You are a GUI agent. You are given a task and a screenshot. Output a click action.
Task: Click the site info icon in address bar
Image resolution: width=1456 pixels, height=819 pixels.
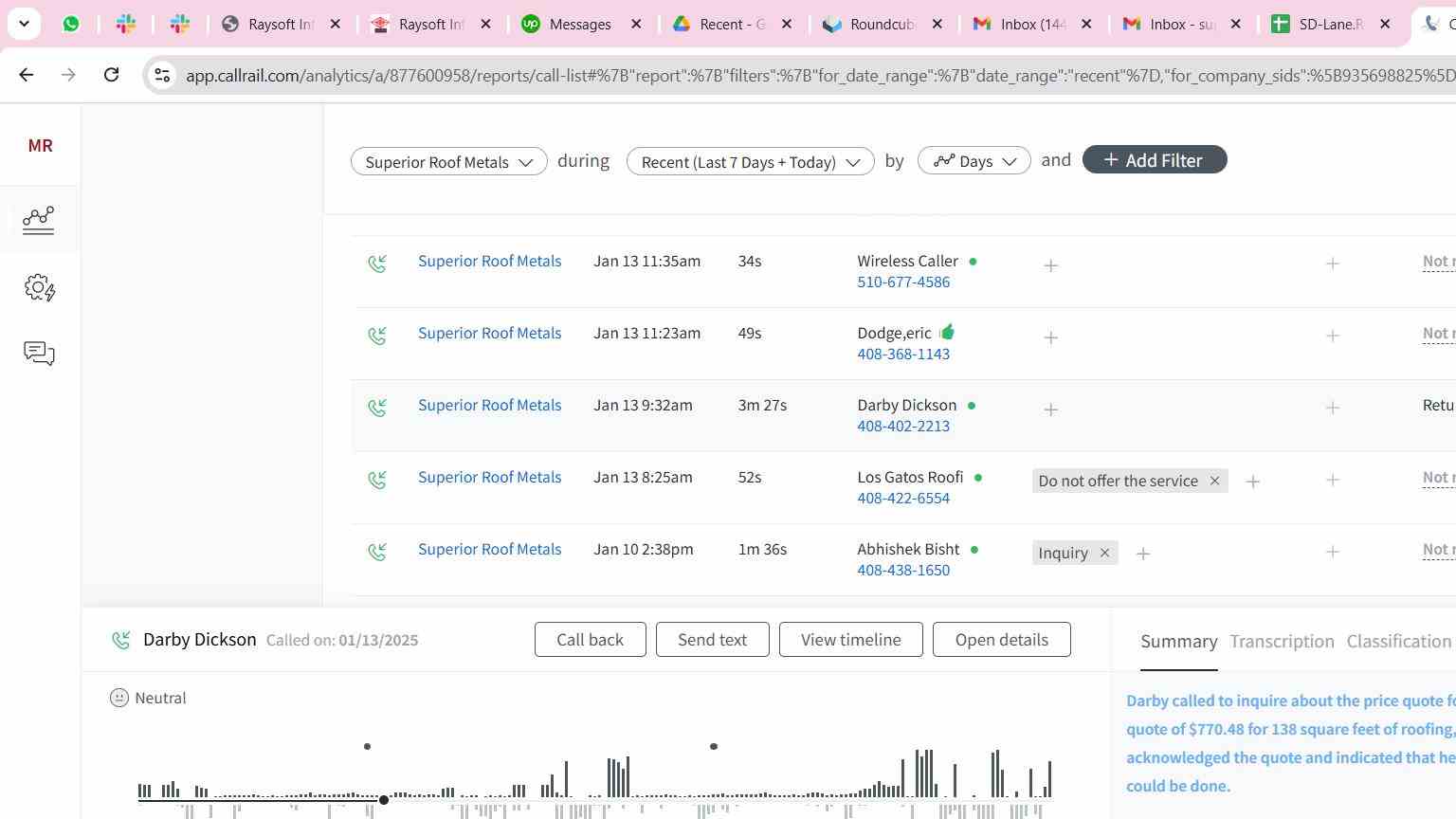point(162,75)
